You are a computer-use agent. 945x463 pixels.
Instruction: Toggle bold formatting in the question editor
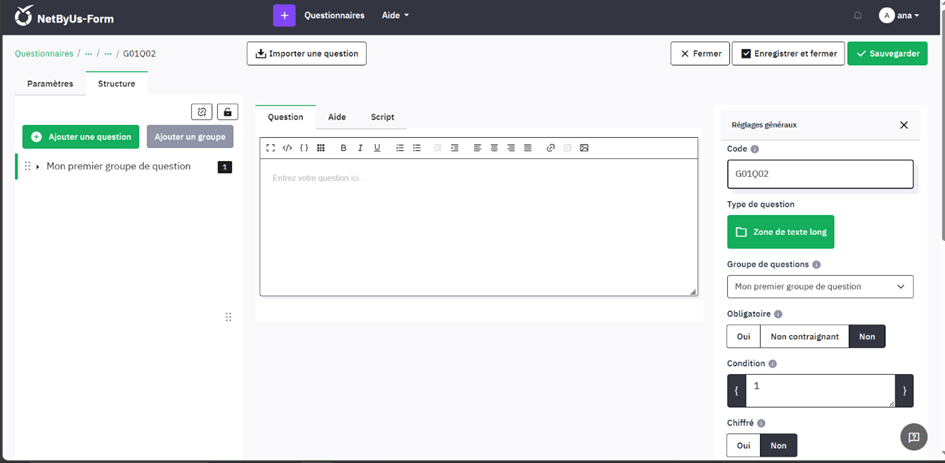click(x=344, y=148)
